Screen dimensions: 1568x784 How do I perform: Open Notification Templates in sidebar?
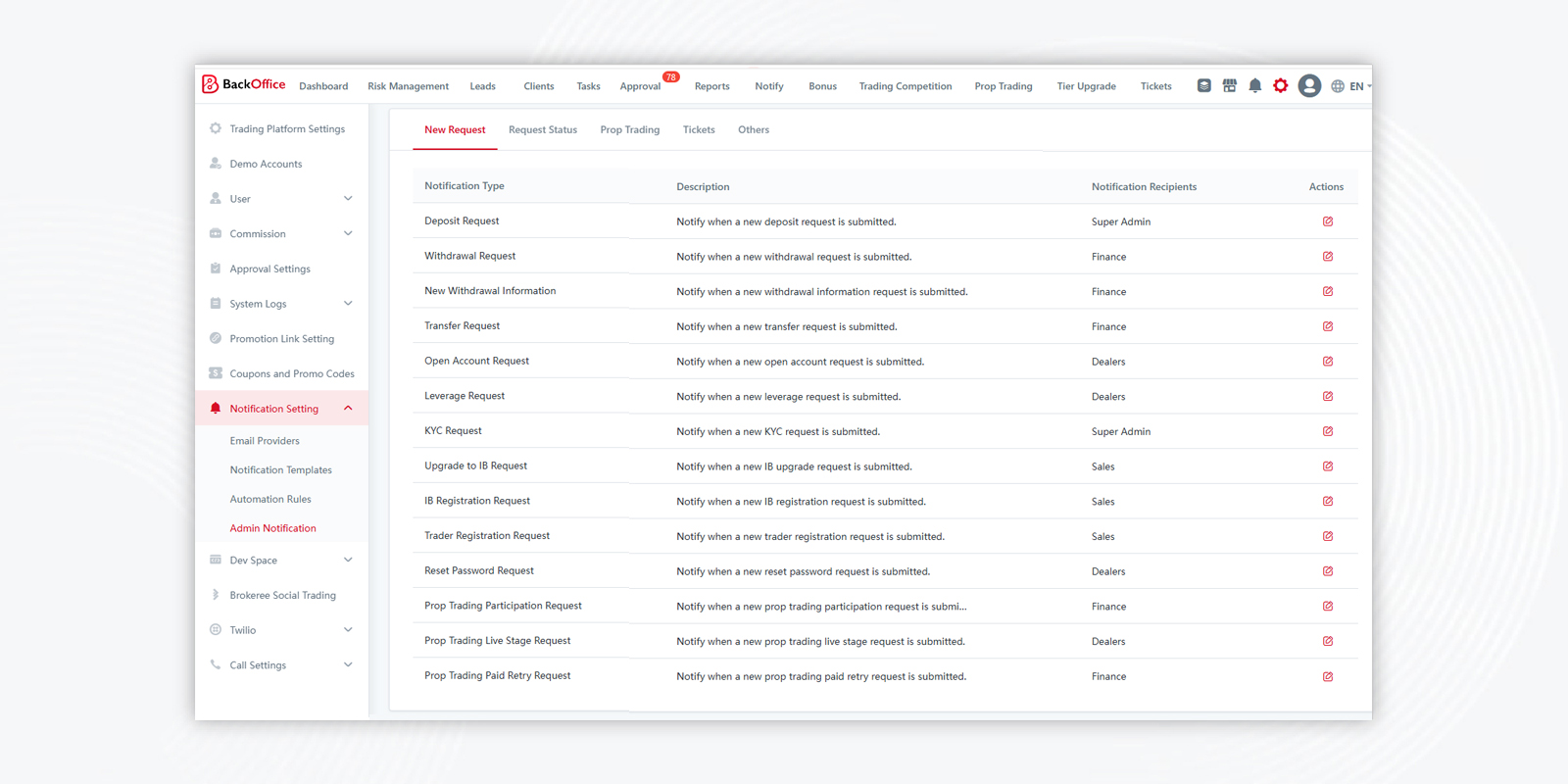tap(281, 470)
